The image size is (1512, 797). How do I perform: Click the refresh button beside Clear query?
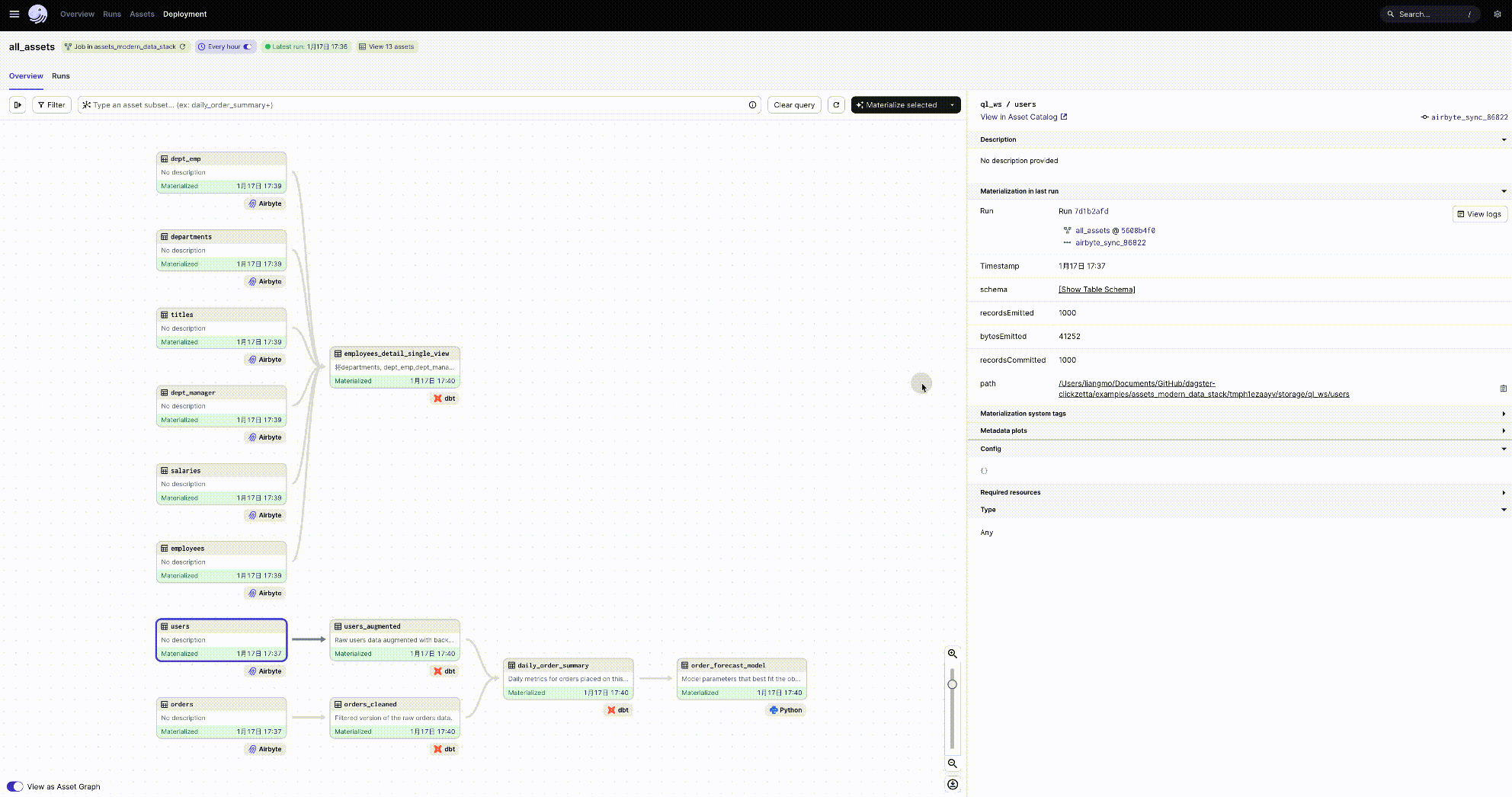pyautogui.click(x=836, y=105)
